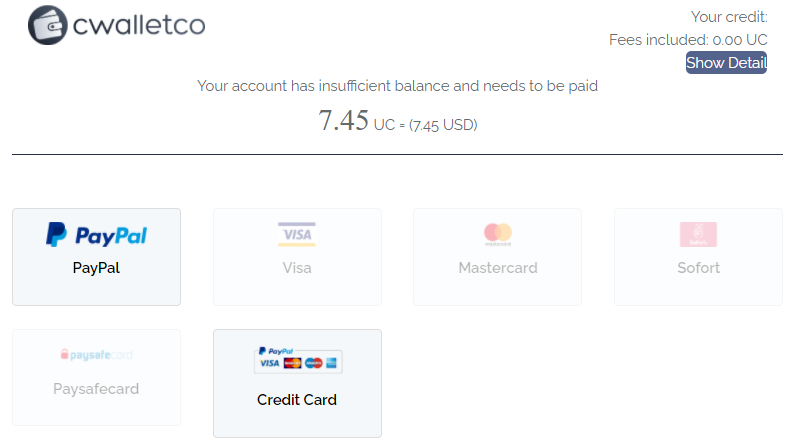Choose the Visa payment label
The height and width of the screenshot is (445, 792).
tap(297, 268)
